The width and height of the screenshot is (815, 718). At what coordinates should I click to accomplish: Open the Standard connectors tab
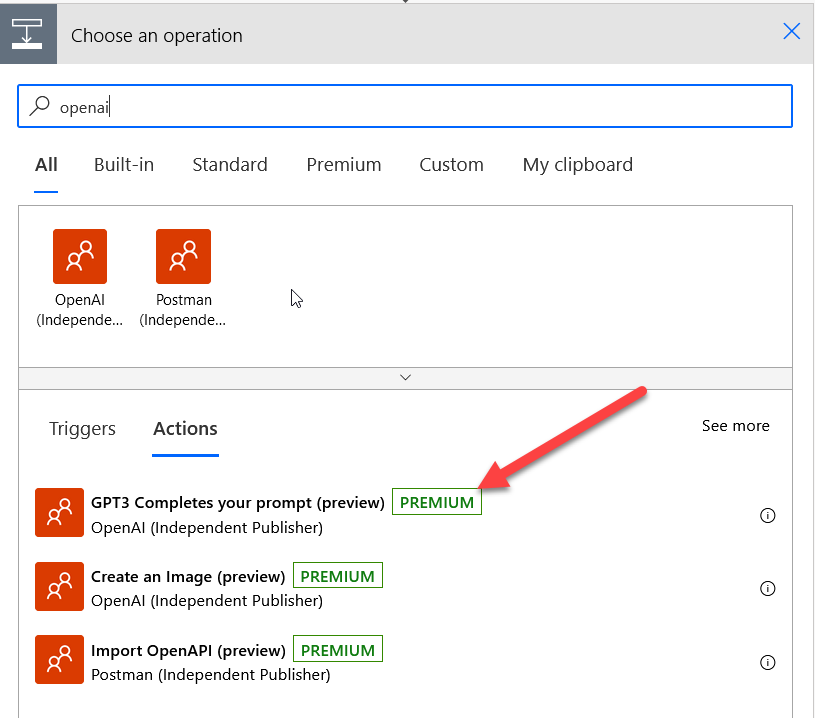[x=230, y=165]
